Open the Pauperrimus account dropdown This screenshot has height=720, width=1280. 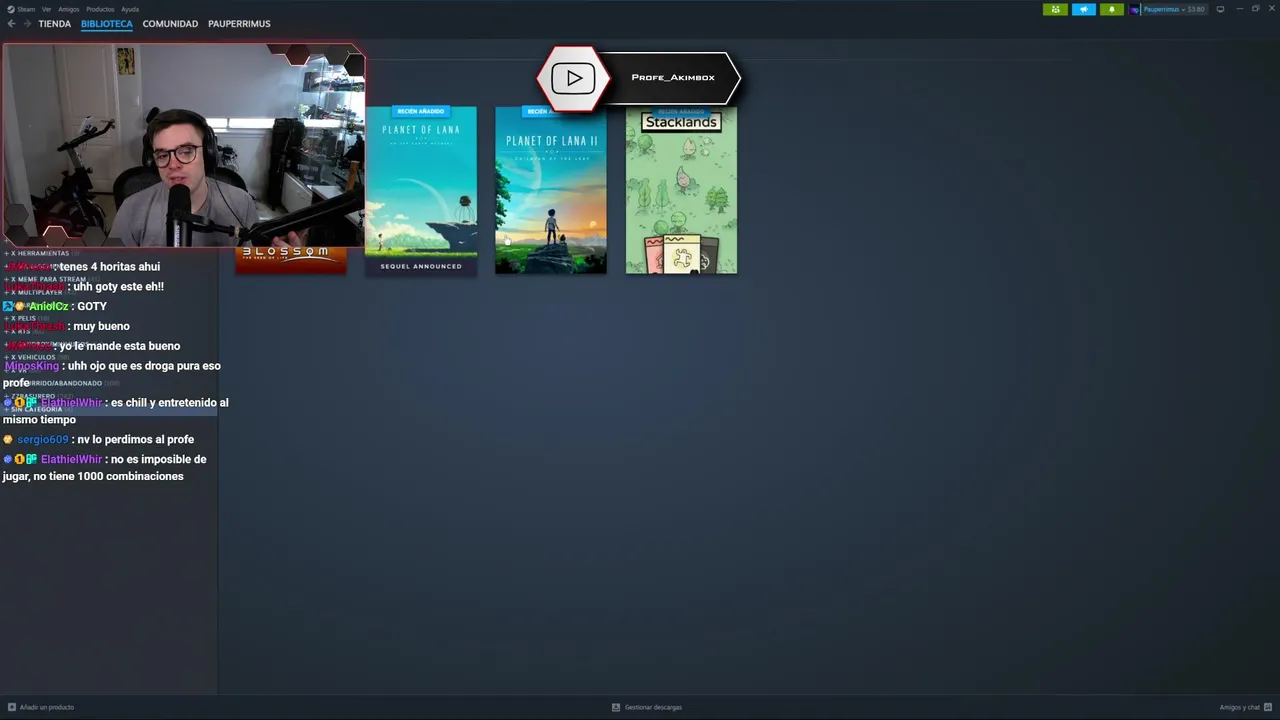point(1162,9)
